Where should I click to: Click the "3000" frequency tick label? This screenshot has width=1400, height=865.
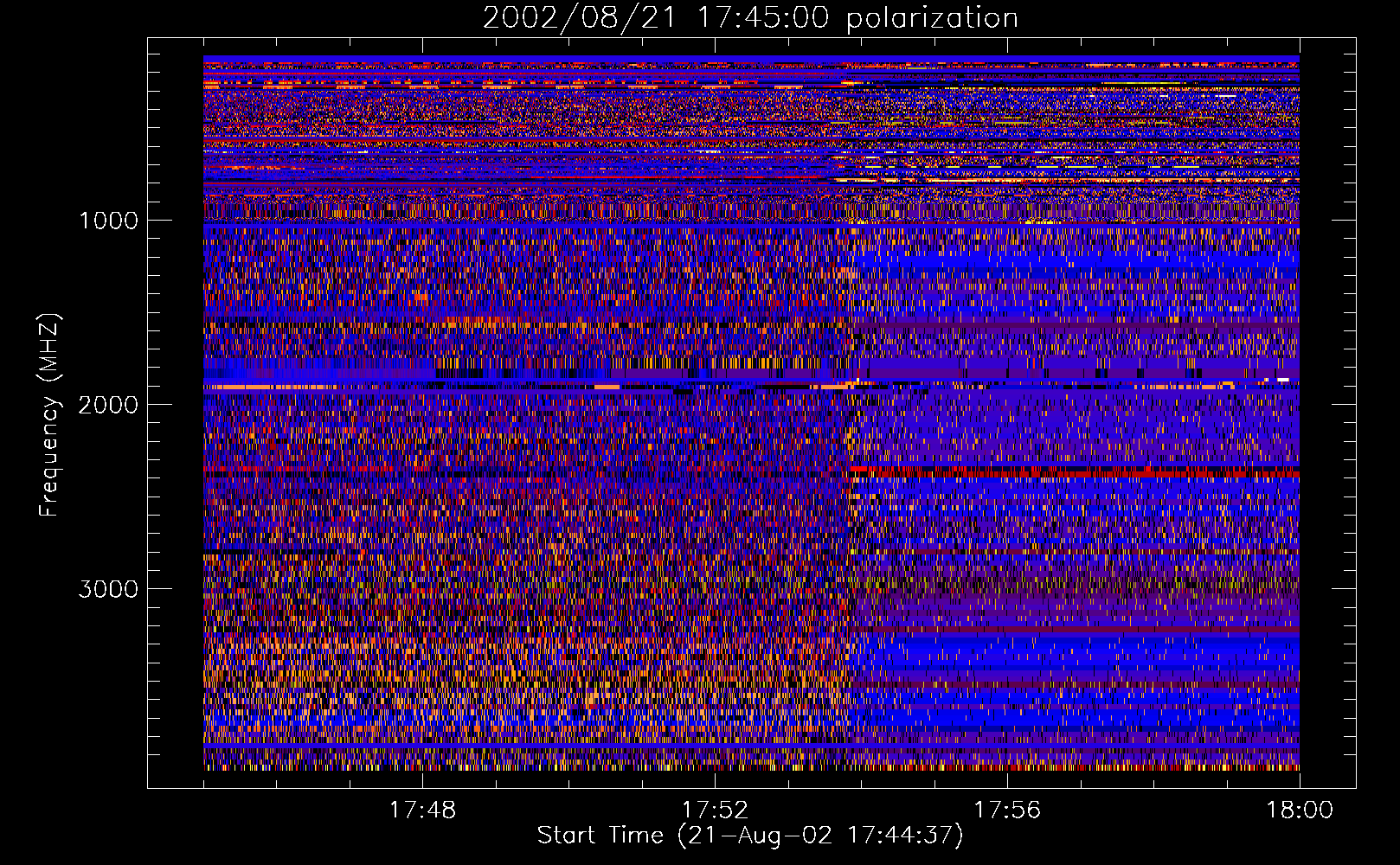(108, 589)
